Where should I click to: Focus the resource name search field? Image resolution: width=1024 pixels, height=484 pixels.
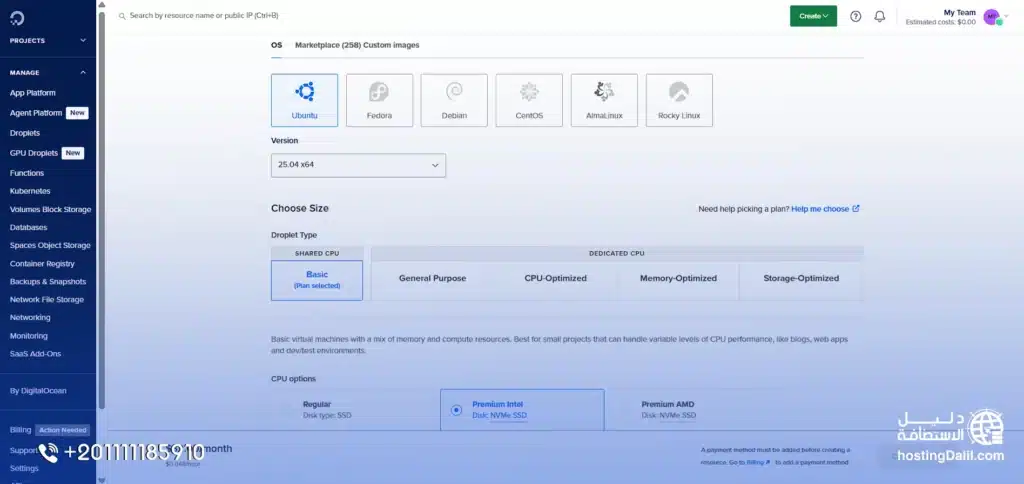coord(204,16)
